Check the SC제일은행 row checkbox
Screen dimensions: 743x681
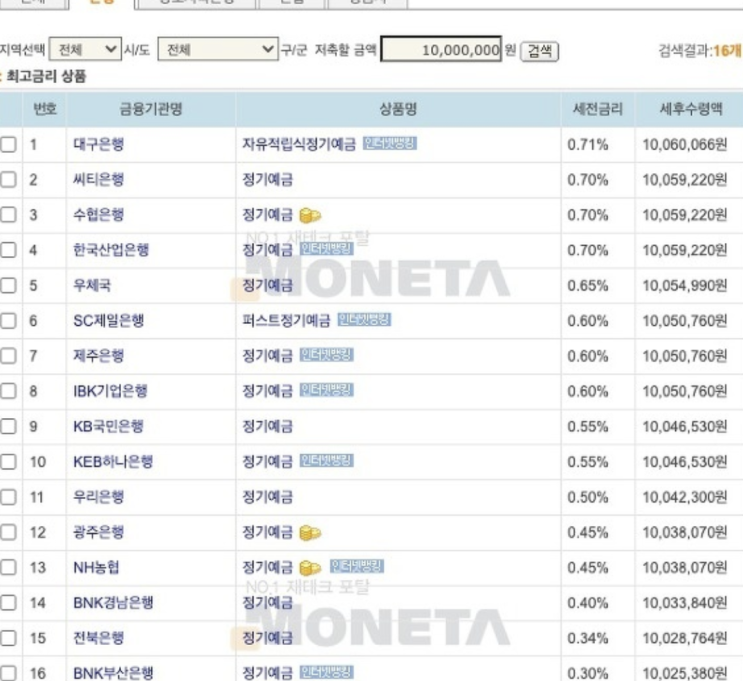click(8, 320)
